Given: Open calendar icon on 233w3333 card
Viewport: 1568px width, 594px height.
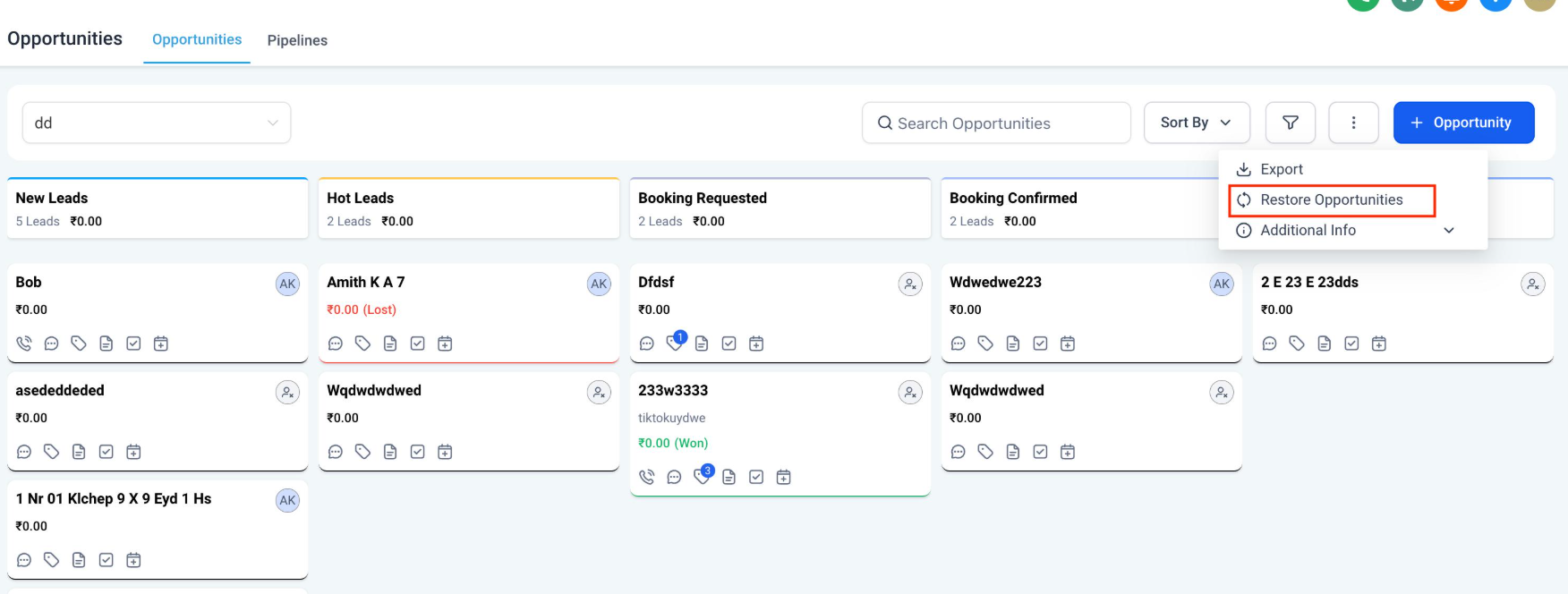Looking at the screenshot, I should pyautogui.click(x=784, y=477).
